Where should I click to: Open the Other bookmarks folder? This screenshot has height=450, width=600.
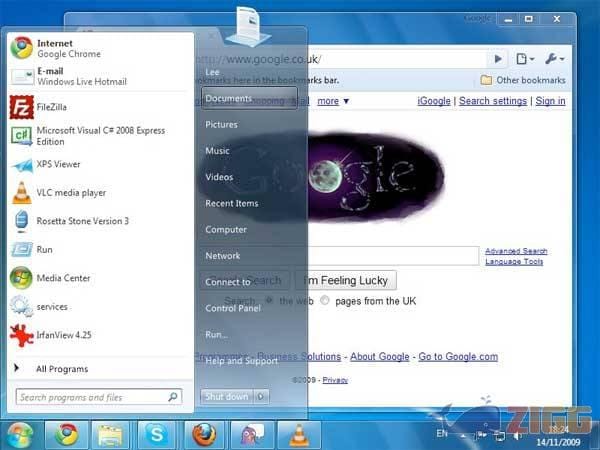pos(523,80)
